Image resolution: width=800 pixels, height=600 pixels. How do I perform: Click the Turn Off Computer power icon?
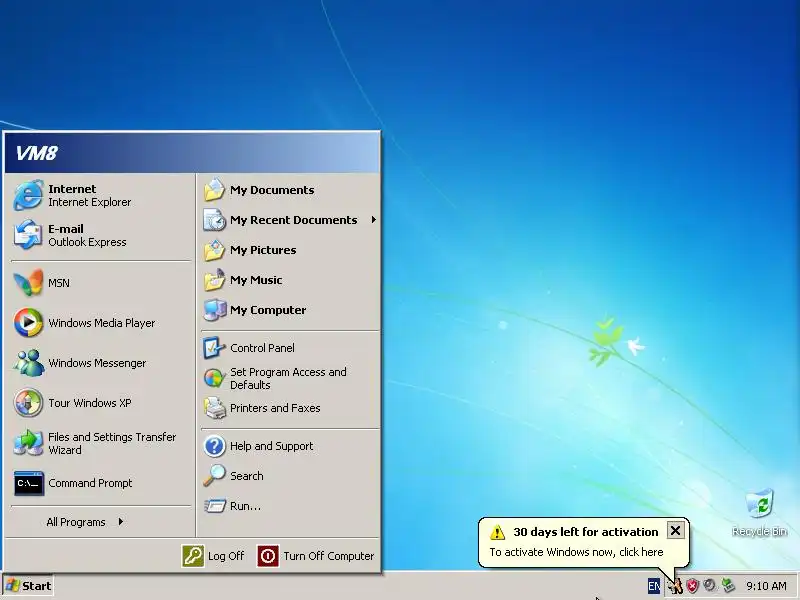pos(268,556)
